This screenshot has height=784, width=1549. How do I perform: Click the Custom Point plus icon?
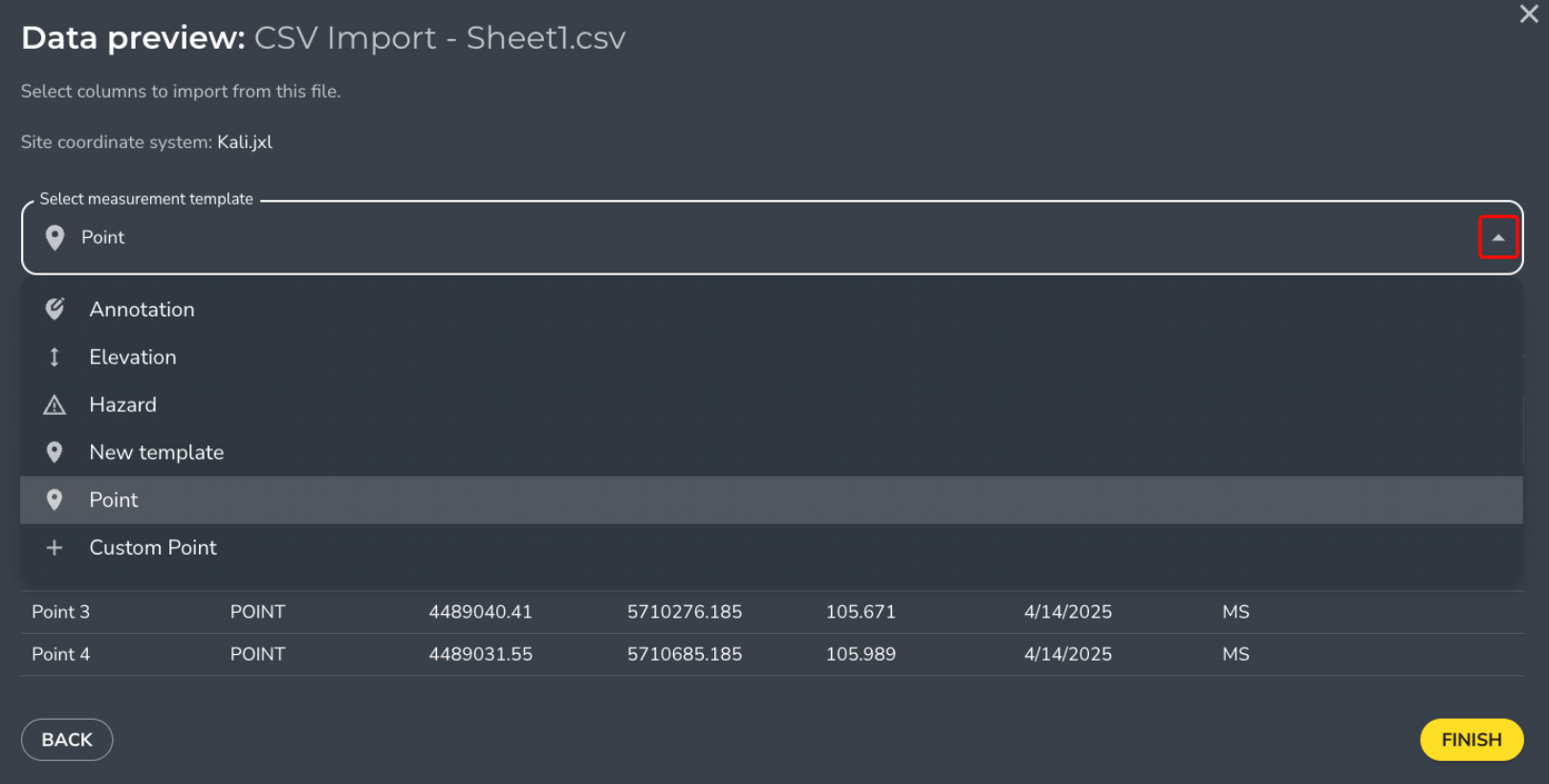pyautogui.click(x=55, y=548)
